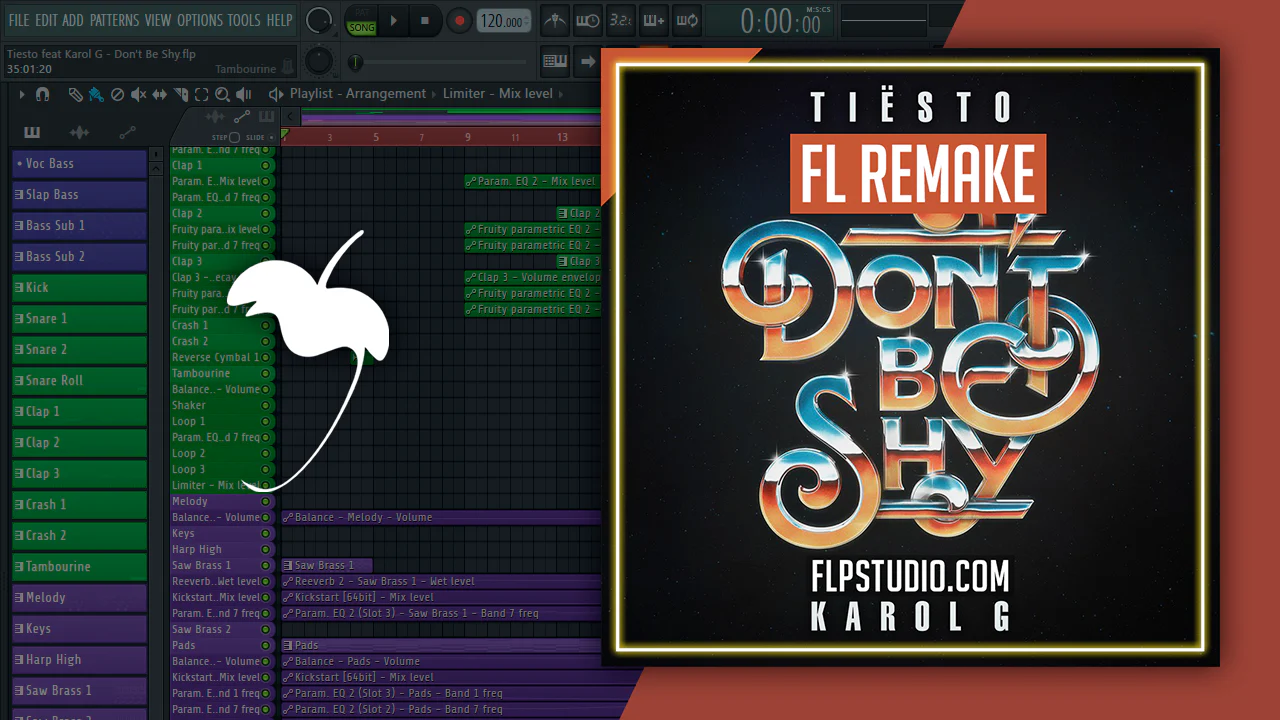Select the Bass Sub 1 pattern
Image resolution: width=1280 pixels, height=720 pixels.
(80, 226)
